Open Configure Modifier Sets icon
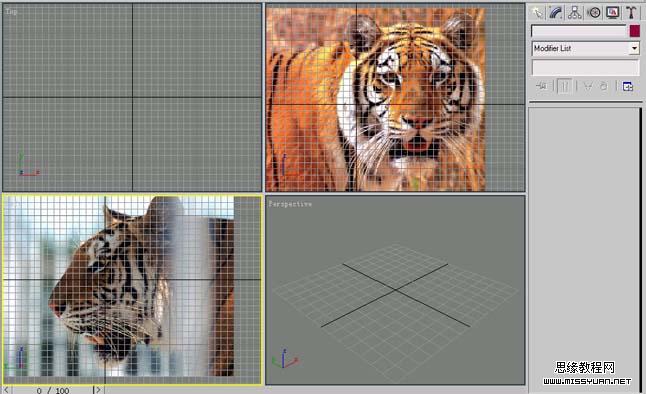The image size is (646, 394). coord(627,86)
